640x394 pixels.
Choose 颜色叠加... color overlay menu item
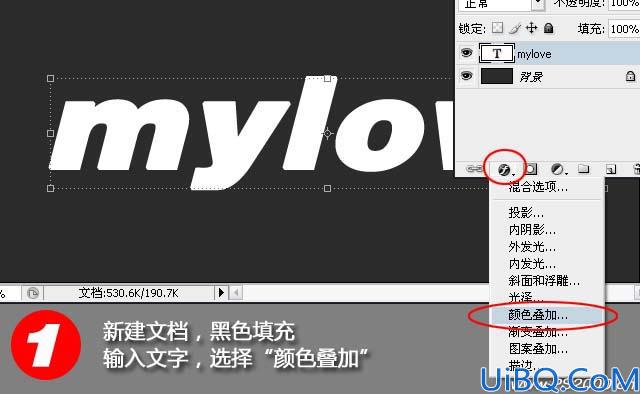pyautogui.click(x=538, y=315)
